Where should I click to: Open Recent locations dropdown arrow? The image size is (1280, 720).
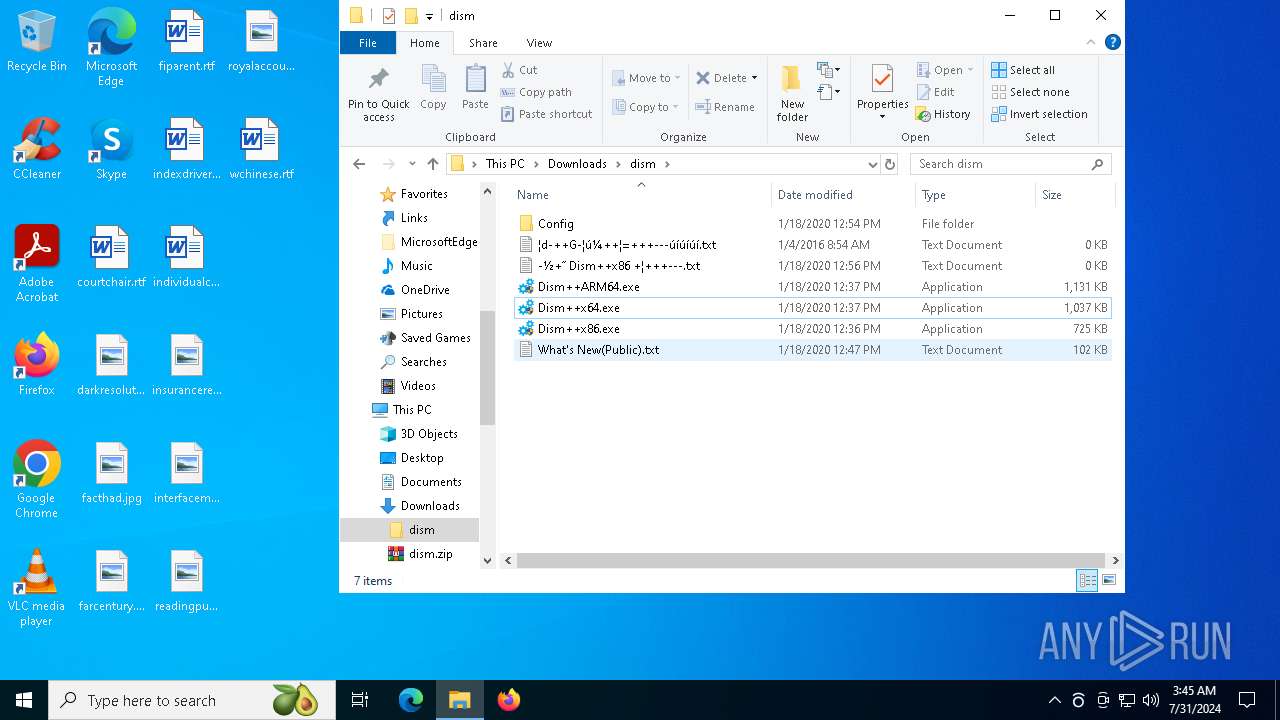click(x=412, y=164)
